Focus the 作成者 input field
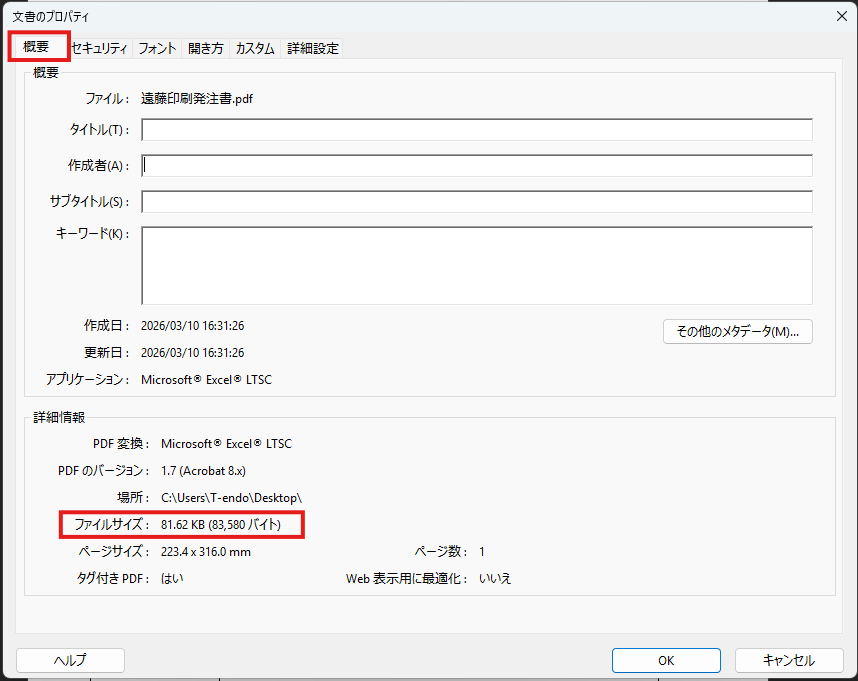The height and width of the screenshot is (681, 858). tap(476, 166)
